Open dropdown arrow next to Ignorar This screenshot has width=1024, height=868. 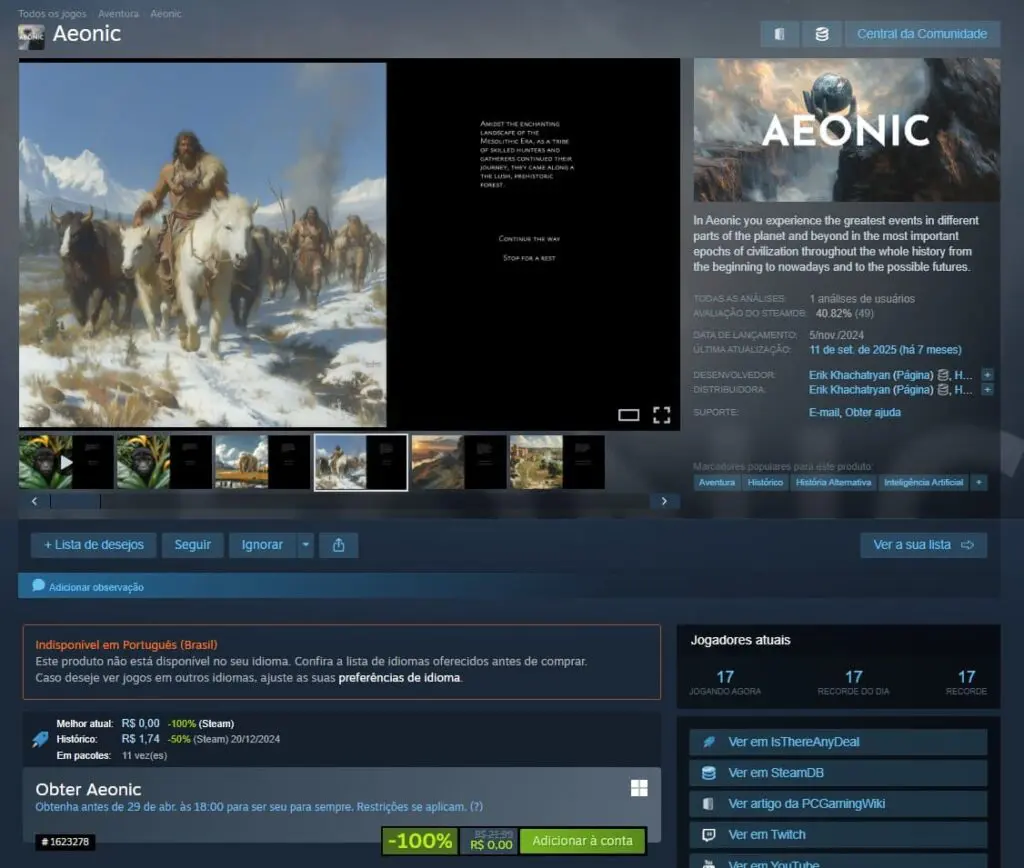coord(305,545)
